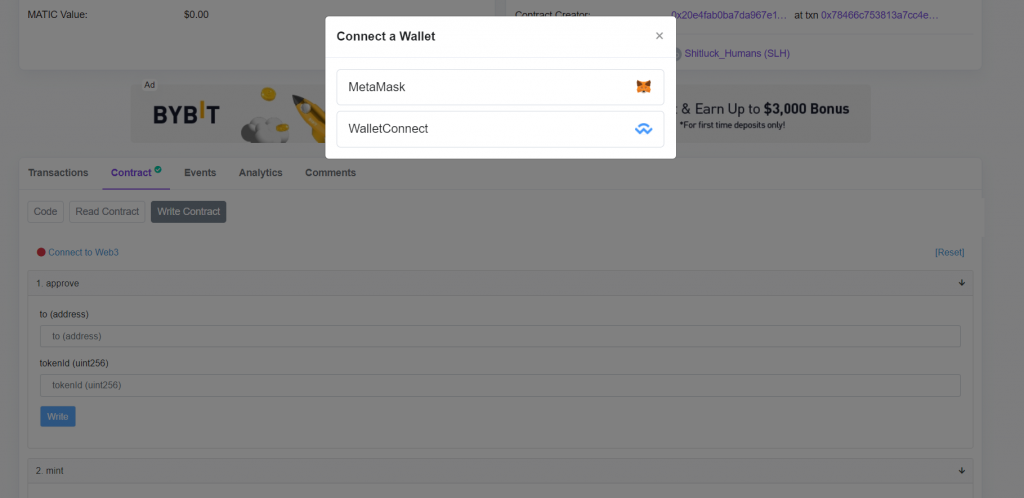Click the Connect to Web3 link

(84, 252)
